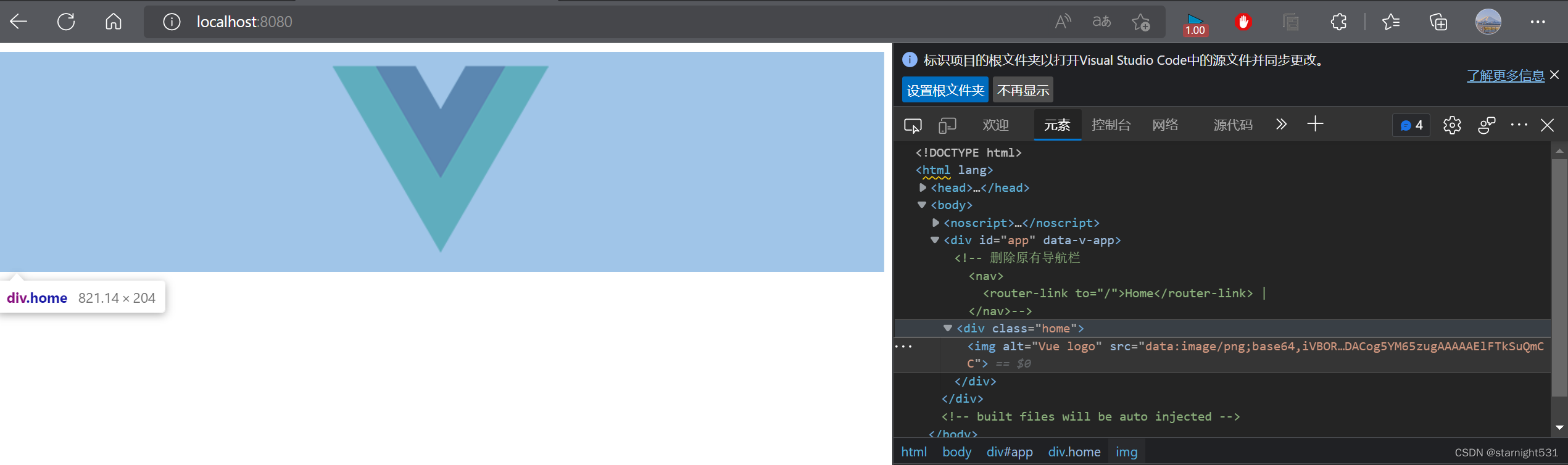This screenshot has width=1568, height=465.
Task: Open the 4 issues badge
Action: click(x=1411, y=125)
